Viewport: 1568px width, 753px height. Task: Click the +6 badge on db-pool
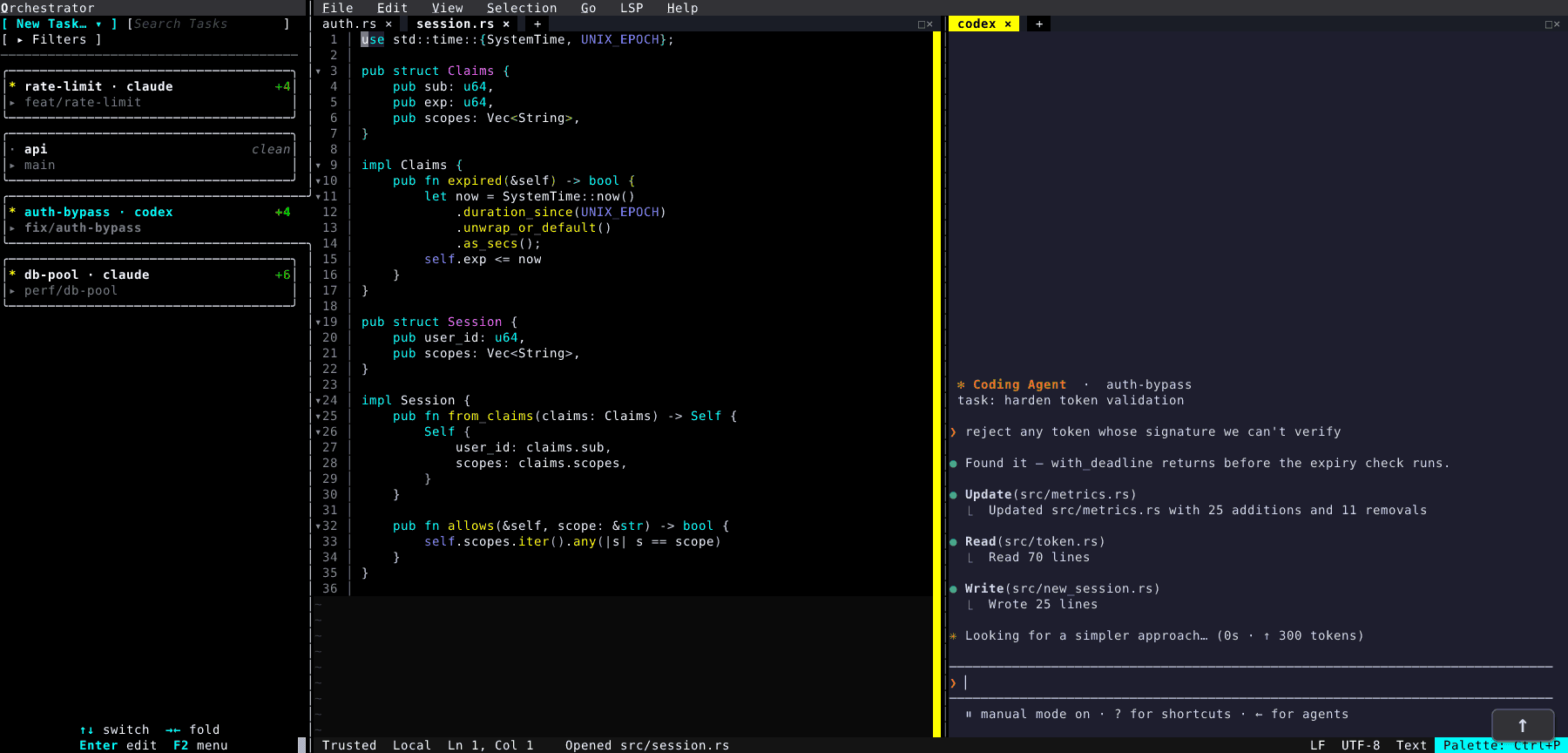click(x=282, y=275)
